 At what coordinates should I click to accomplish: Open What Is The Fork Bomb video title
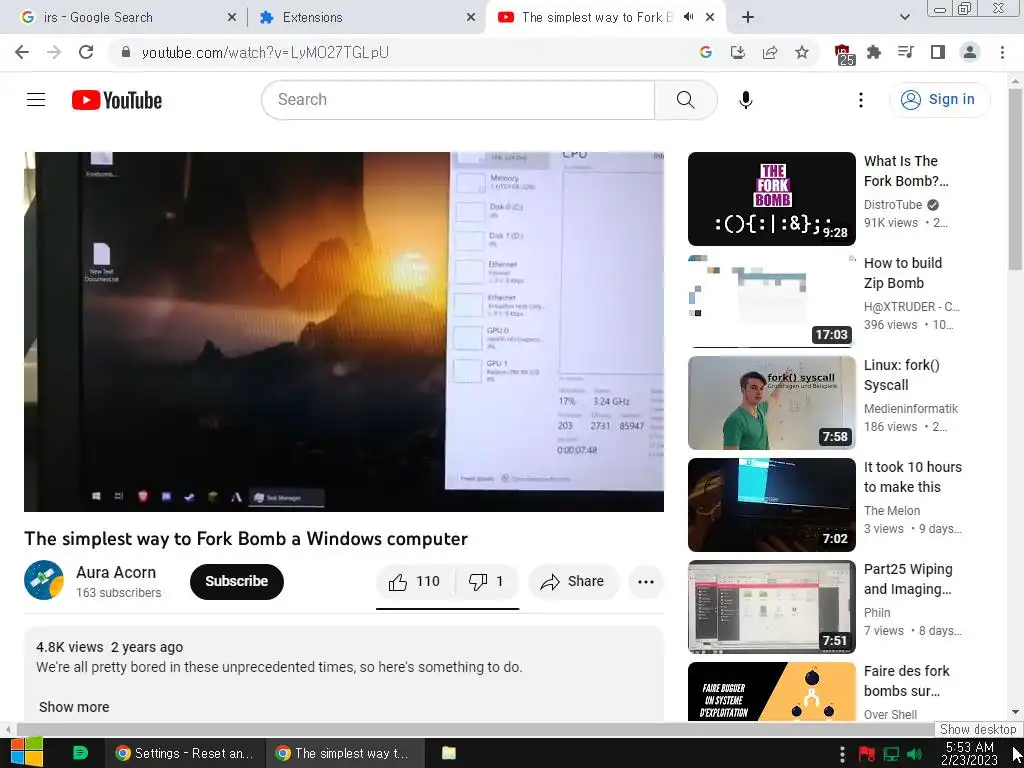pos(906,170)
